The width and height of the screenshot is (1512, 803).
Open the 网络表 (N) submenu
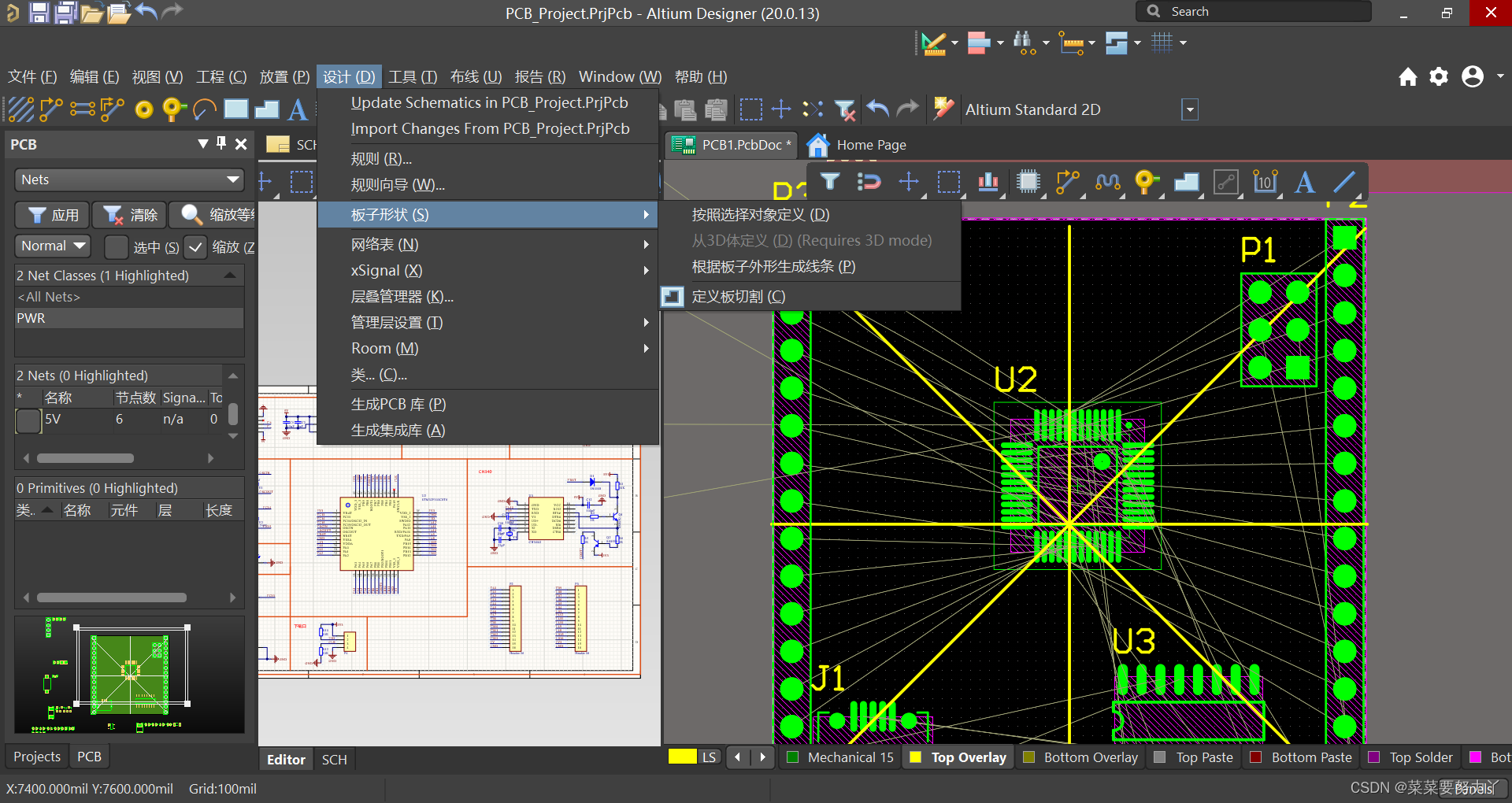(487, 244)
